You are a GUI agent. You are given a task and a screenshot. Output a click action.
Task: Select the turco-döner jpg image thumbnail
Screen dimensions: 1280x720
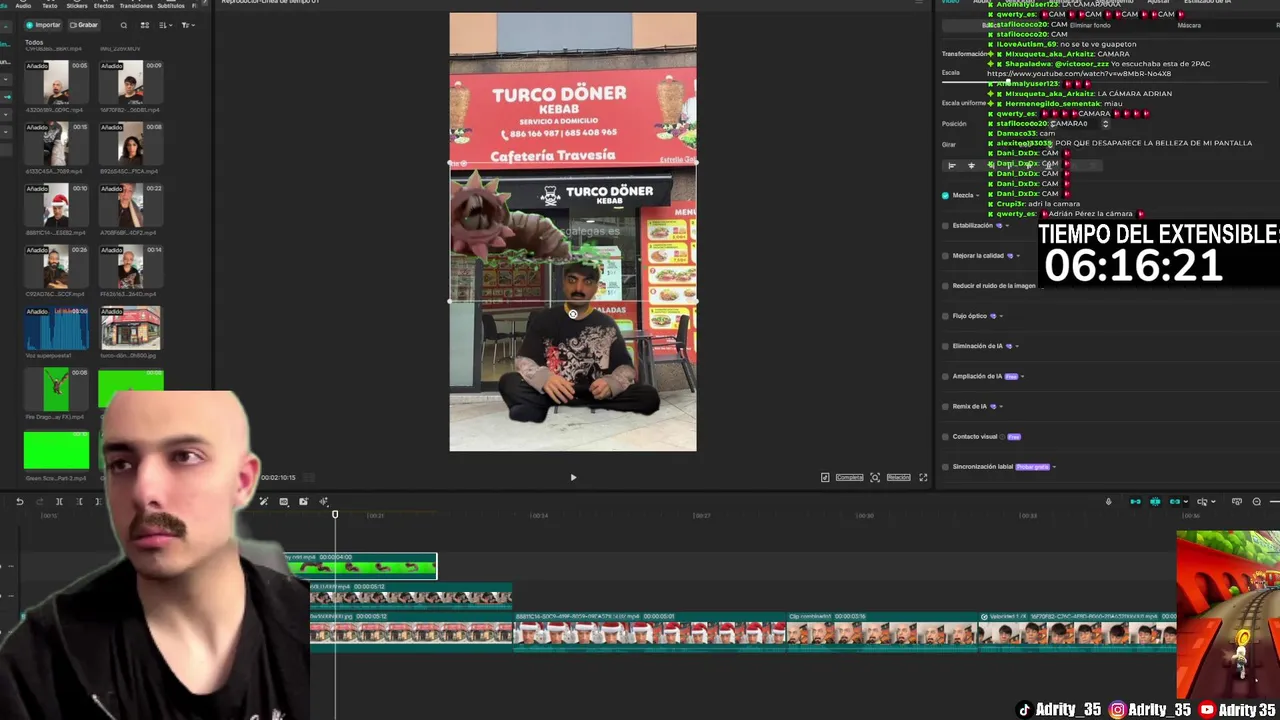click(130, 329)
